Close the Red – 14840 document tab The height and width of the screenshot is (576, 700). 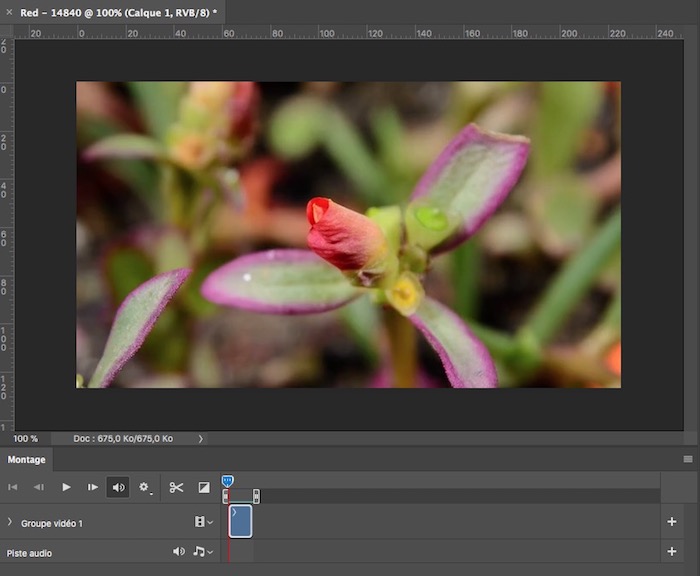pyautogui.click(x=9, y=13)
